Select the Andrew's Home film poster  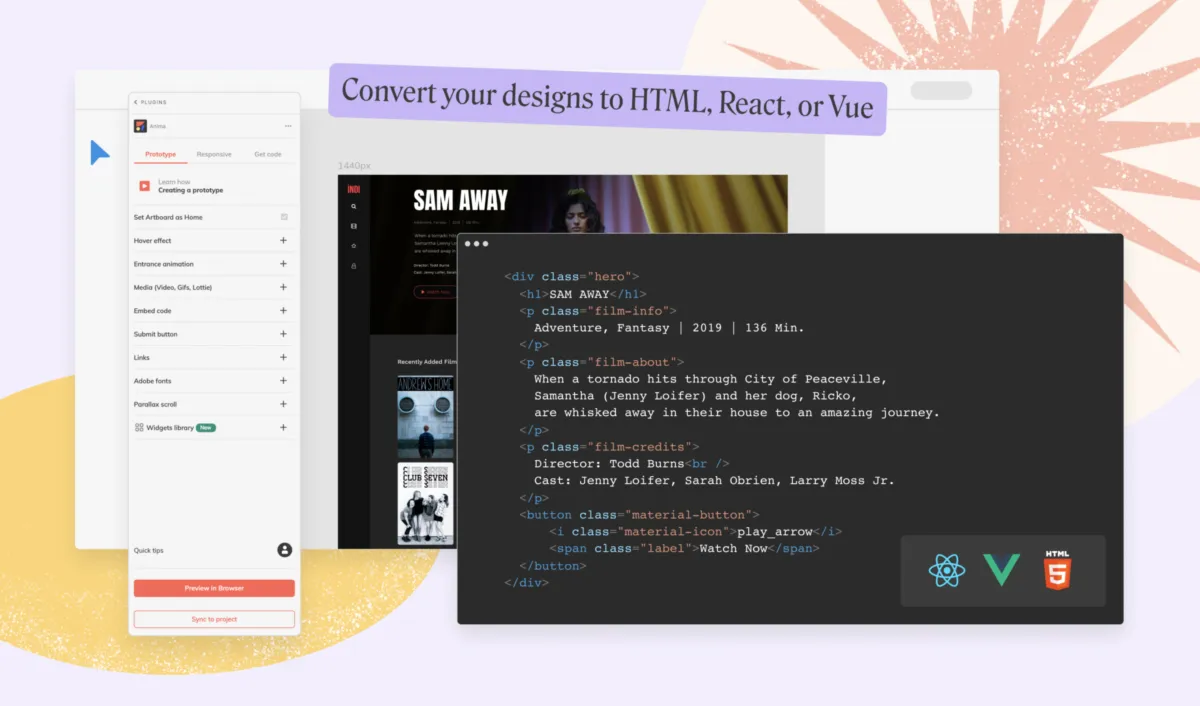[425, 417]
